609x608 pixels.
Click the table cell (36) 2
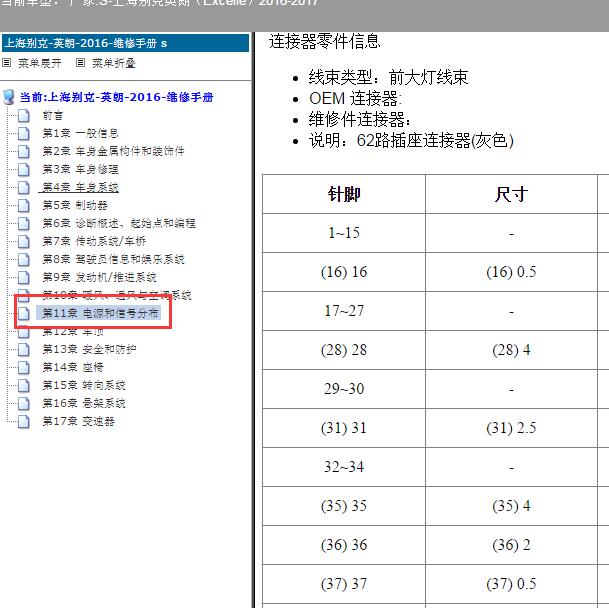(511, 545)
